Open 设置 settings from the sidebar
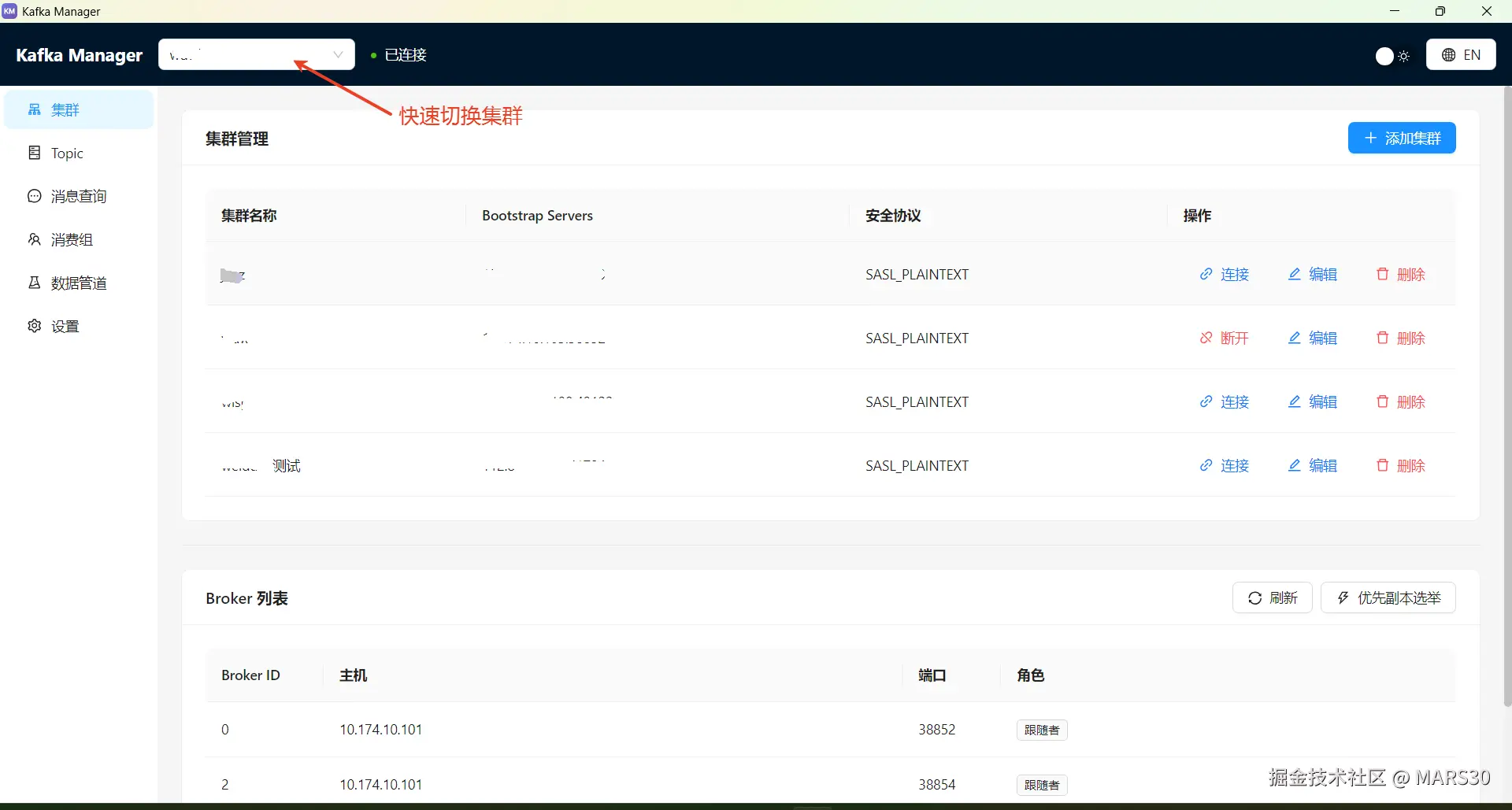 point(79,326)
